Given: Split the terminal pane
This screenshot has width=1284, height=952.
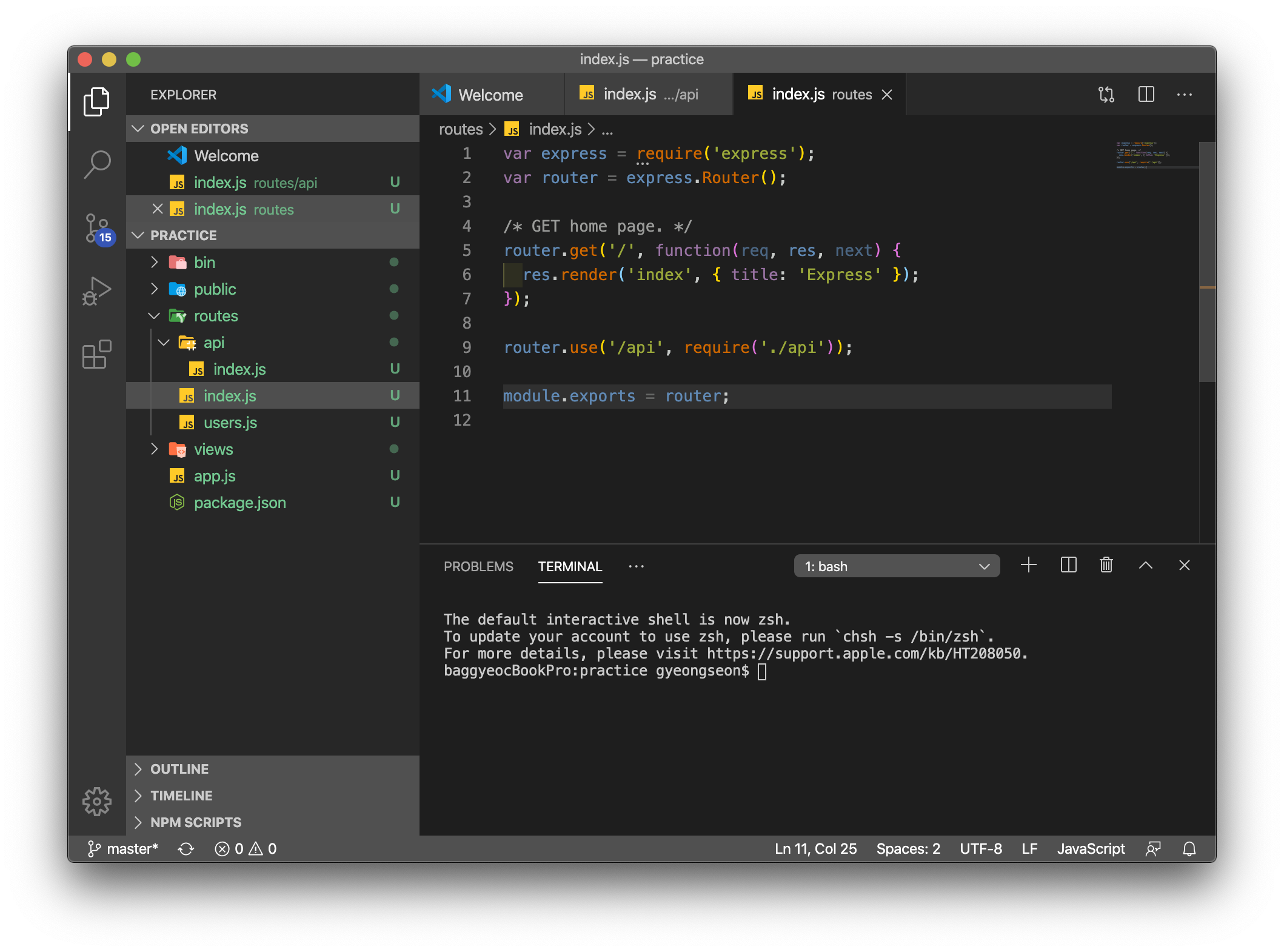Looking at the screenshot, I should pos(1068,565).
